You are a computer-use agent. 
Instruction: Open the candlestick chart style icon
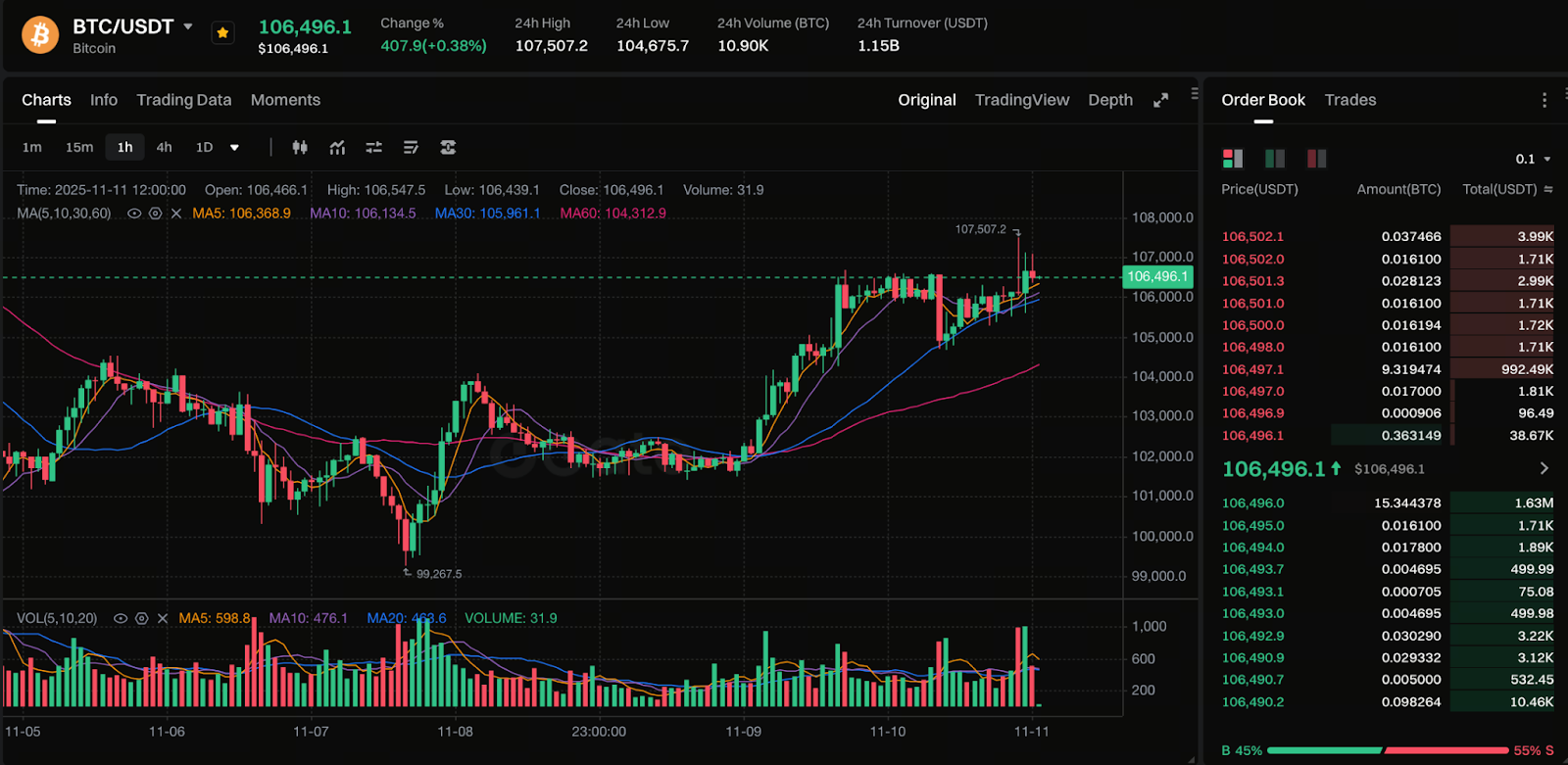(x=300, y=147)
